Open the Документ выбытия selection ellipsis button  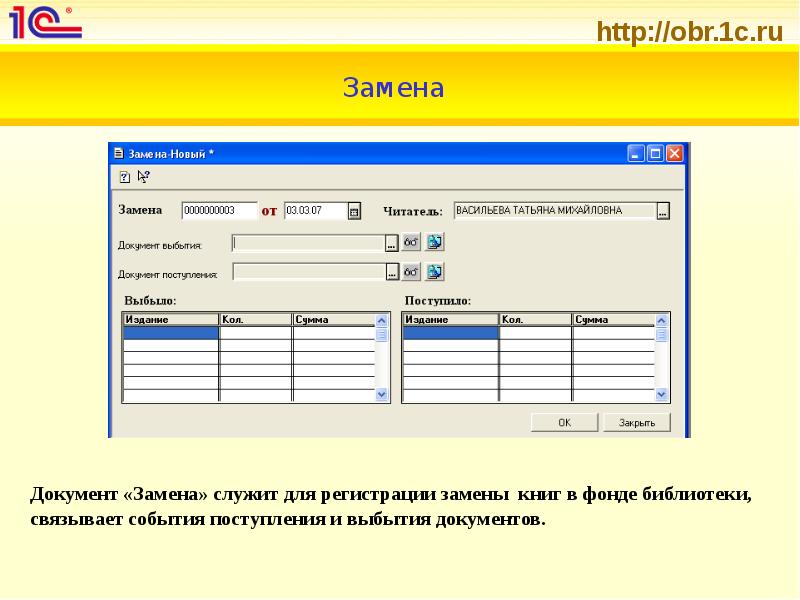coord(392,242)
